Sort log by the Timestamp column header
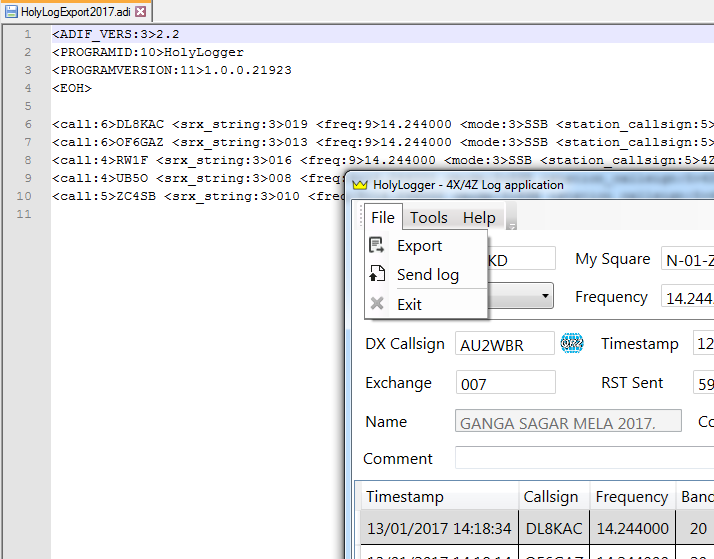 pyautogui.click(x=441, y=496)
